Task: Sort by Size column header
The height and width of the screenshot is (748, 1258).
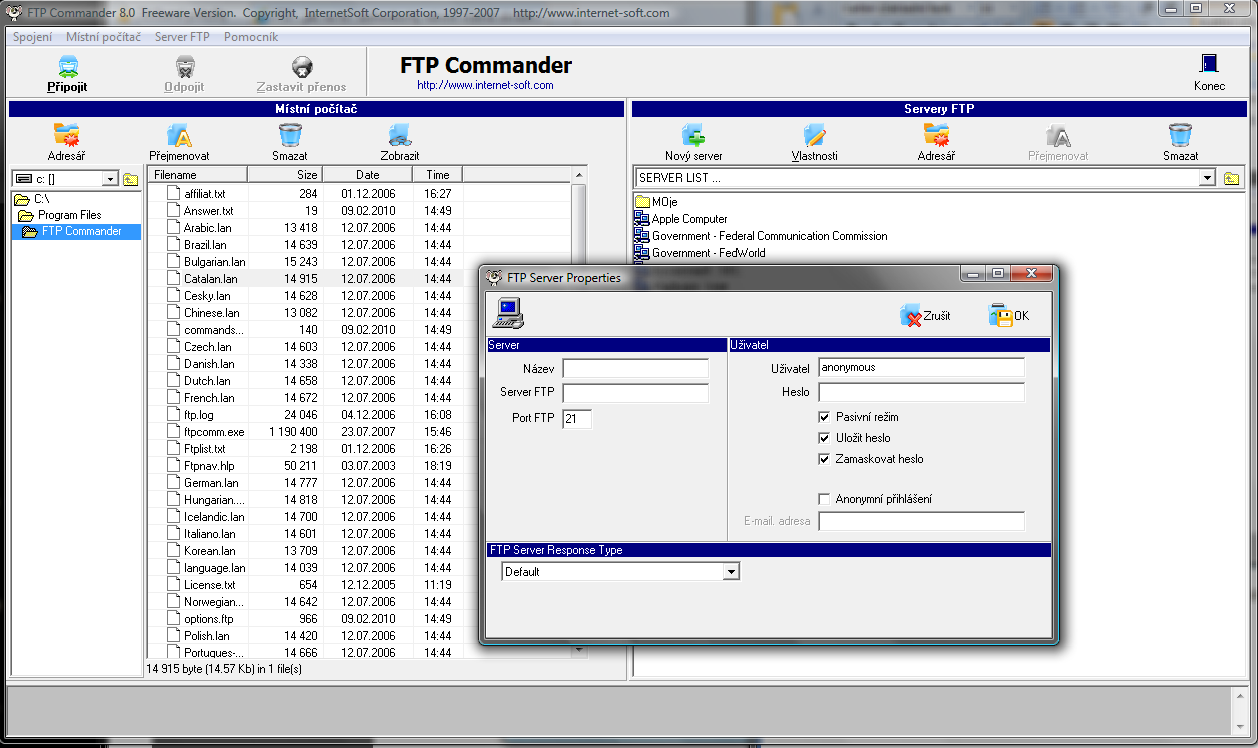Action: [285, 175]
